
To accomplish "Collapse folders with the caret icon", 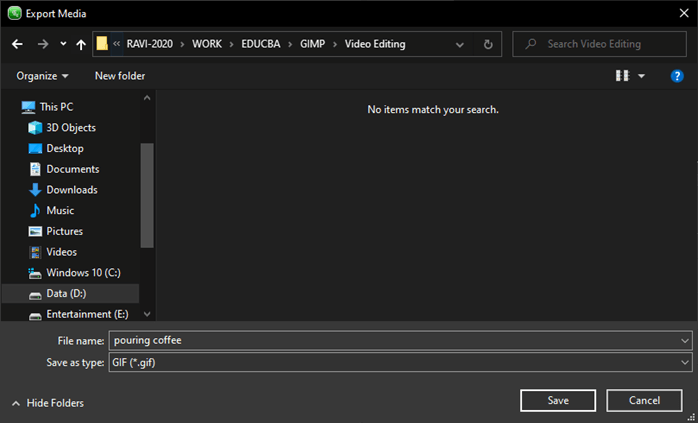I will 16,403.
